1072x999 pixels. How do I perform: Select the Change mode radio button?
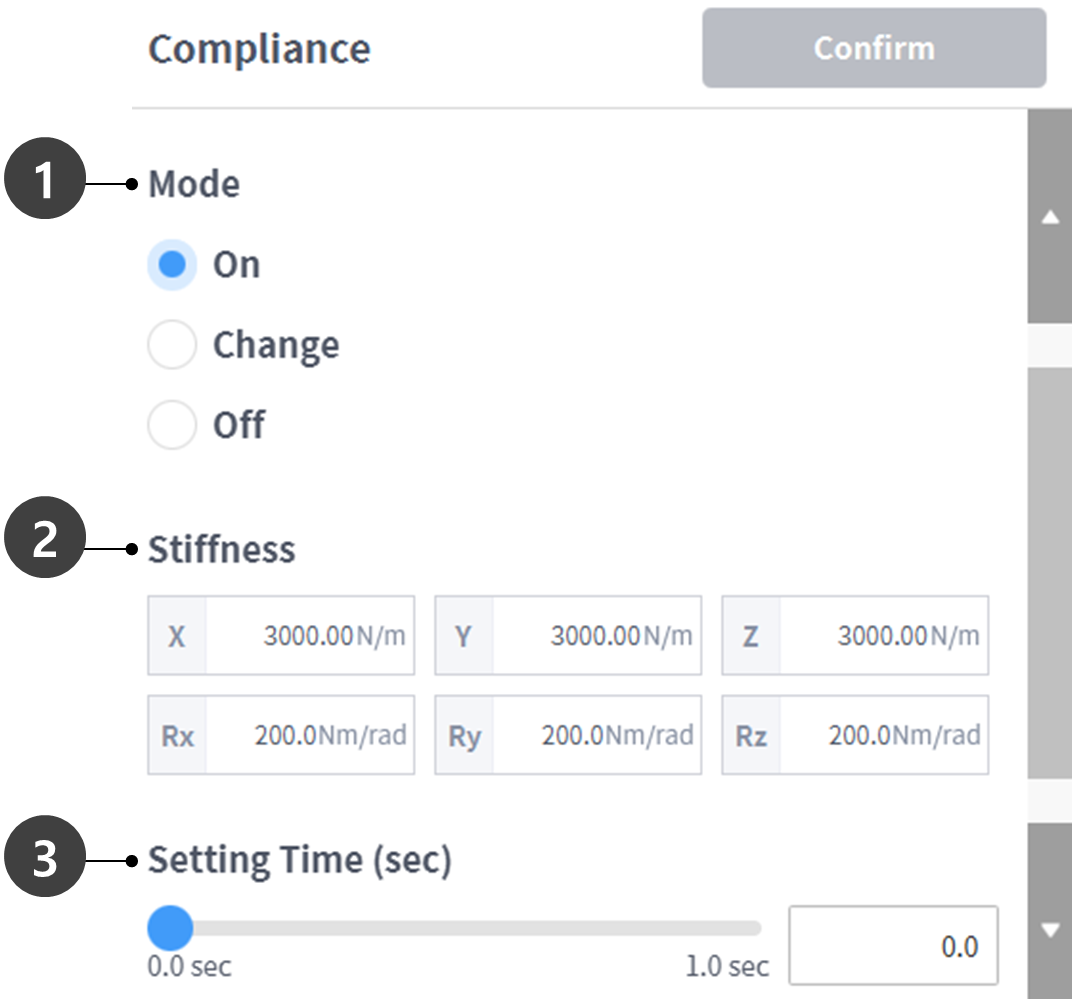coord(172,346)
